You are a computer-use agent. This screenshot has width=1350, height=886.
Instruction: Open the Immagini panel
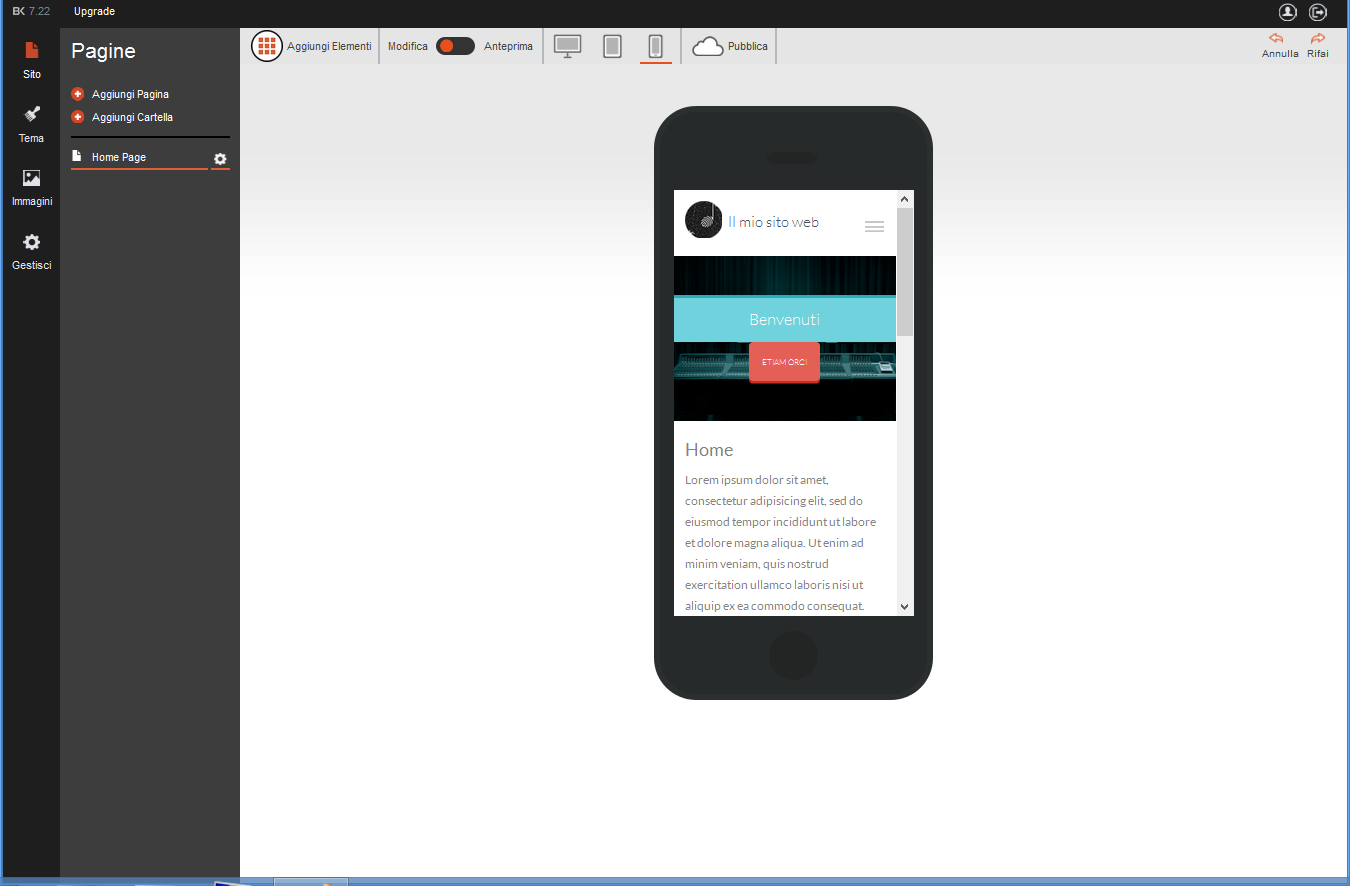[32, 187]
